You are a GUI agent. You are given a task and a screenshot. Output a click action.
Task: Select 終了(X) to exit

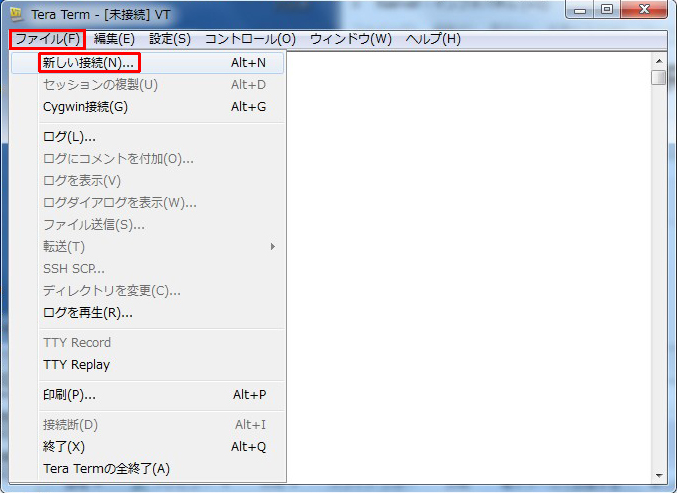[64, 447]
